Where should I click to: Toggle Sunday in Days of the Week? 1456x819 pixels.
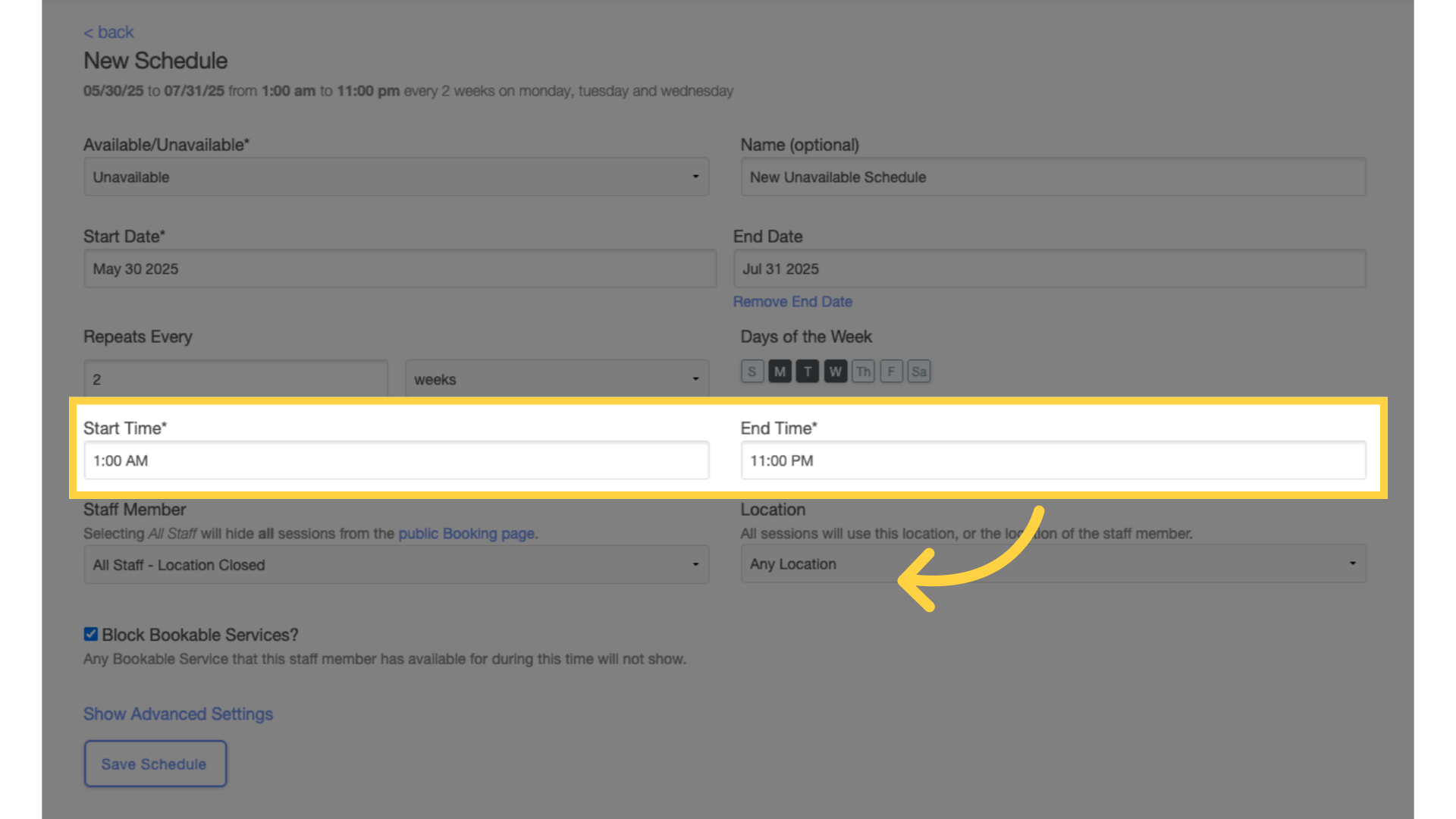pyautogui.click(x=752, y=372)
